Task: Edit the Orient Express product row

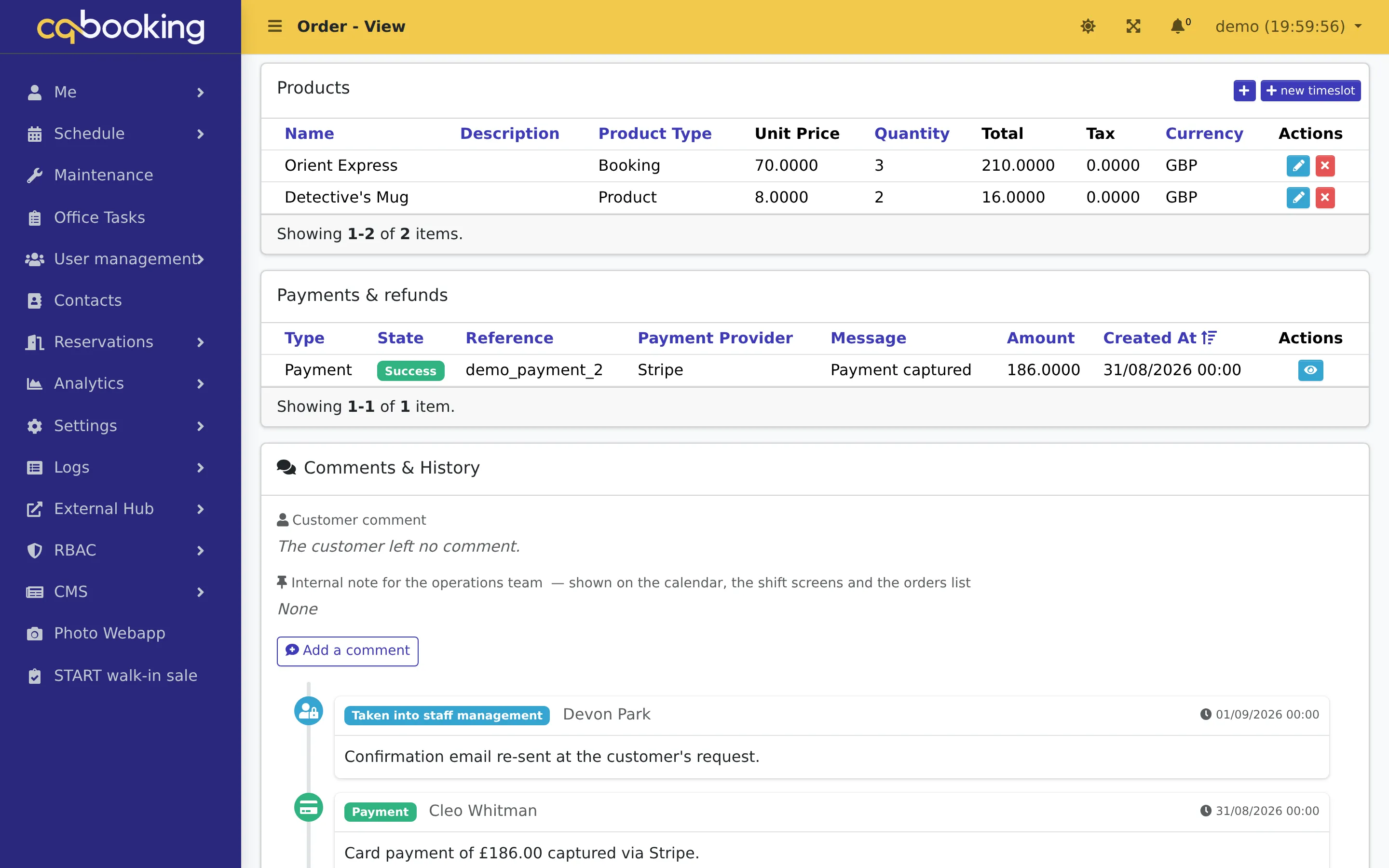Action: tap(1298, 166)
